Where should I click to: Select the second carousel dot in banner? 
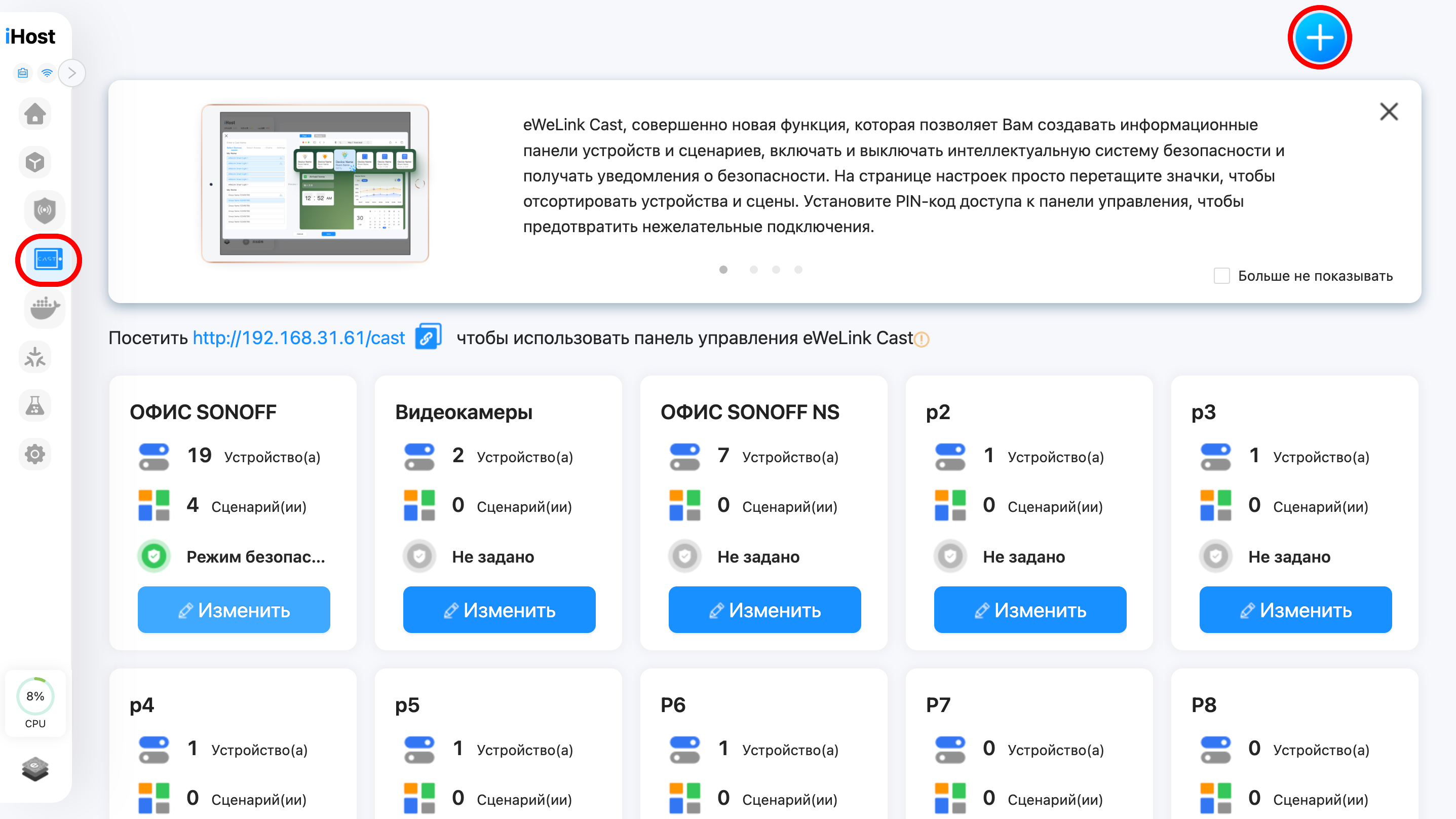point(753,270)
